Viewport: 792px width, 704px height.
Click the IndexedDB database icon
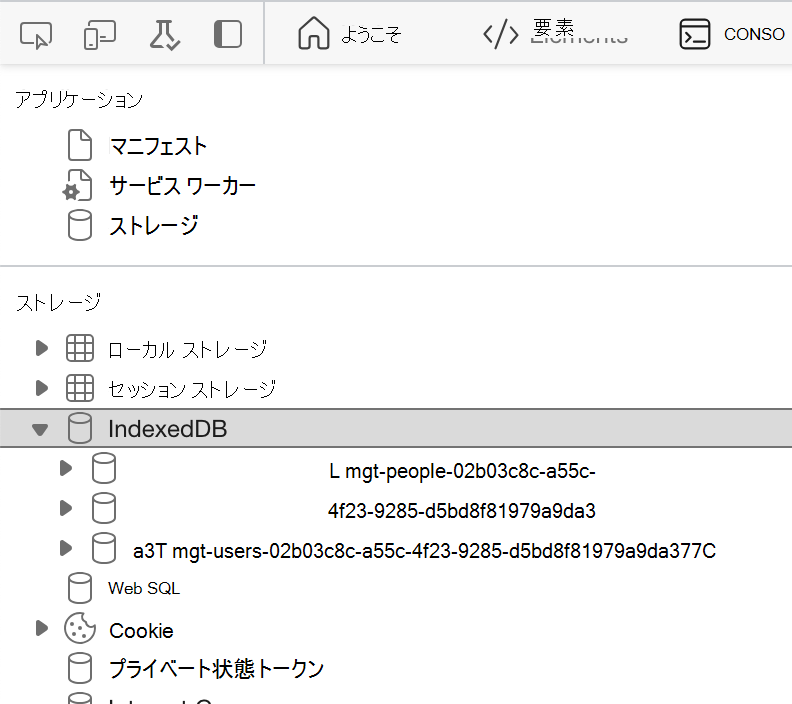click(80, 428)
